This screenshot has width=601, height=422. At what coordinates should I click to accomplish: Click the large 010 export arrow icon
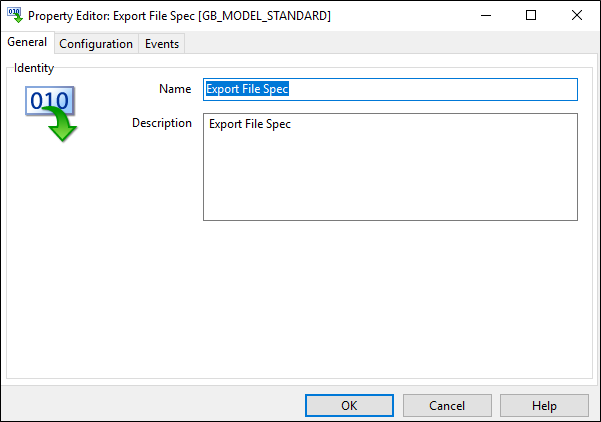(51, 114)
